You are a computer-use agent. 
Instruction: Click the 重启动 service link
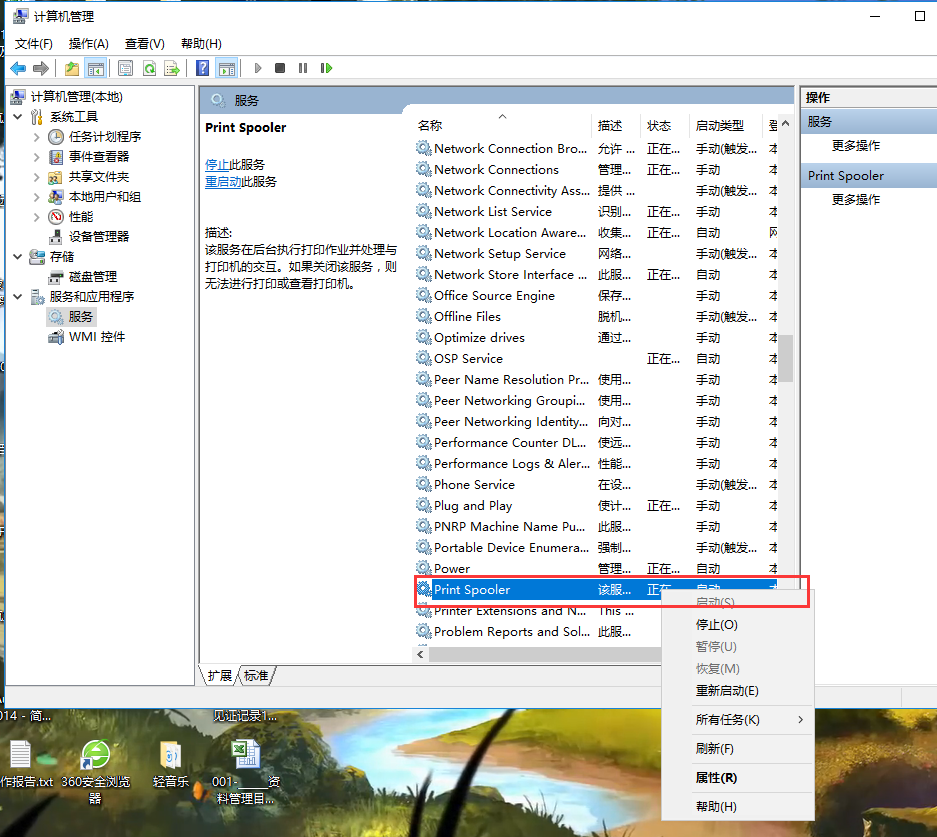[222, 182]
